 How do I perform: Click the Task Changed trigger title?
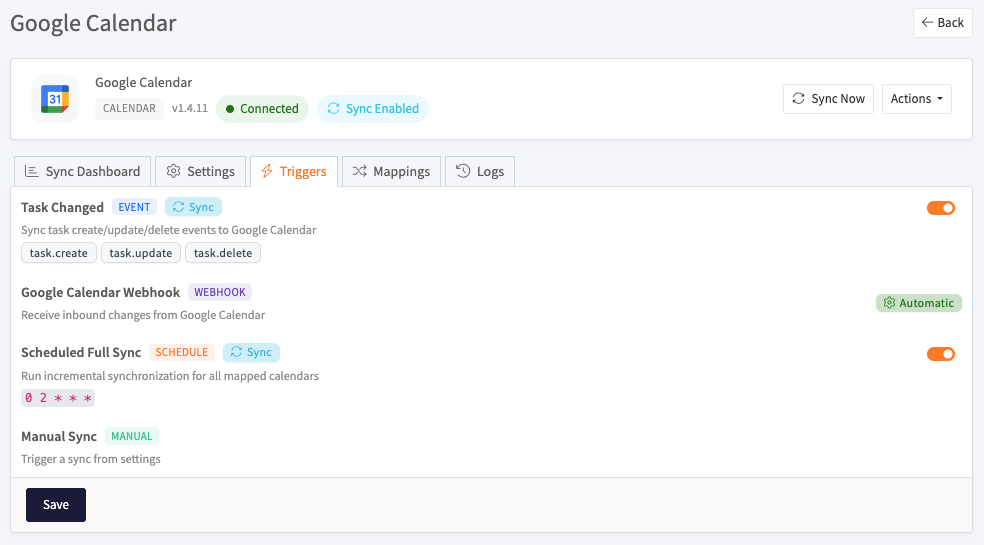coord(62,207)
